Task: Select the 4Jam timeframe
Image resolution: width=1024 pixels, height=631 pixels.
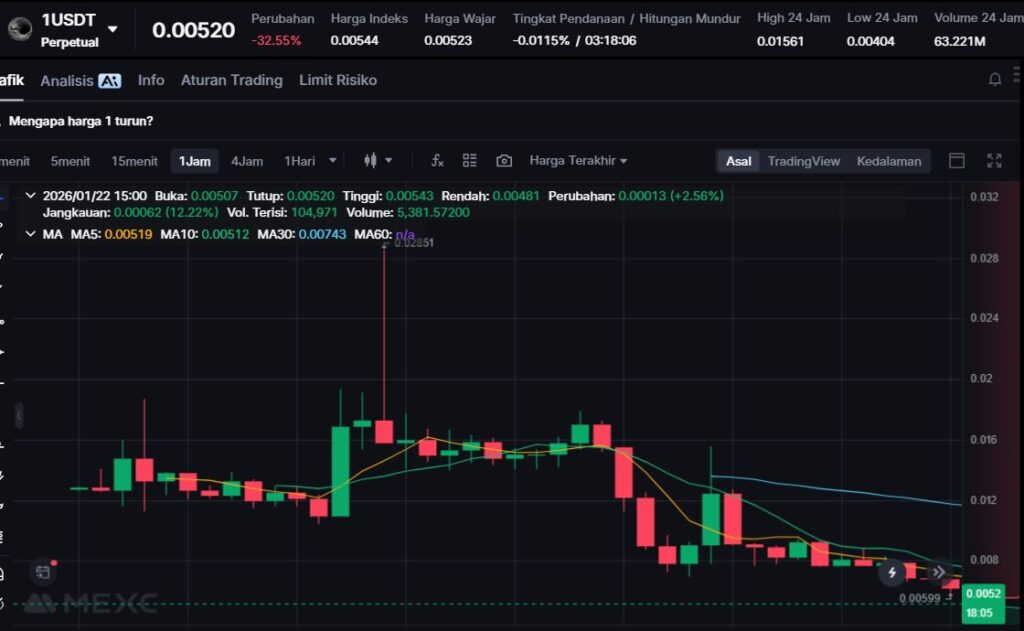Action: click(247, 161)
